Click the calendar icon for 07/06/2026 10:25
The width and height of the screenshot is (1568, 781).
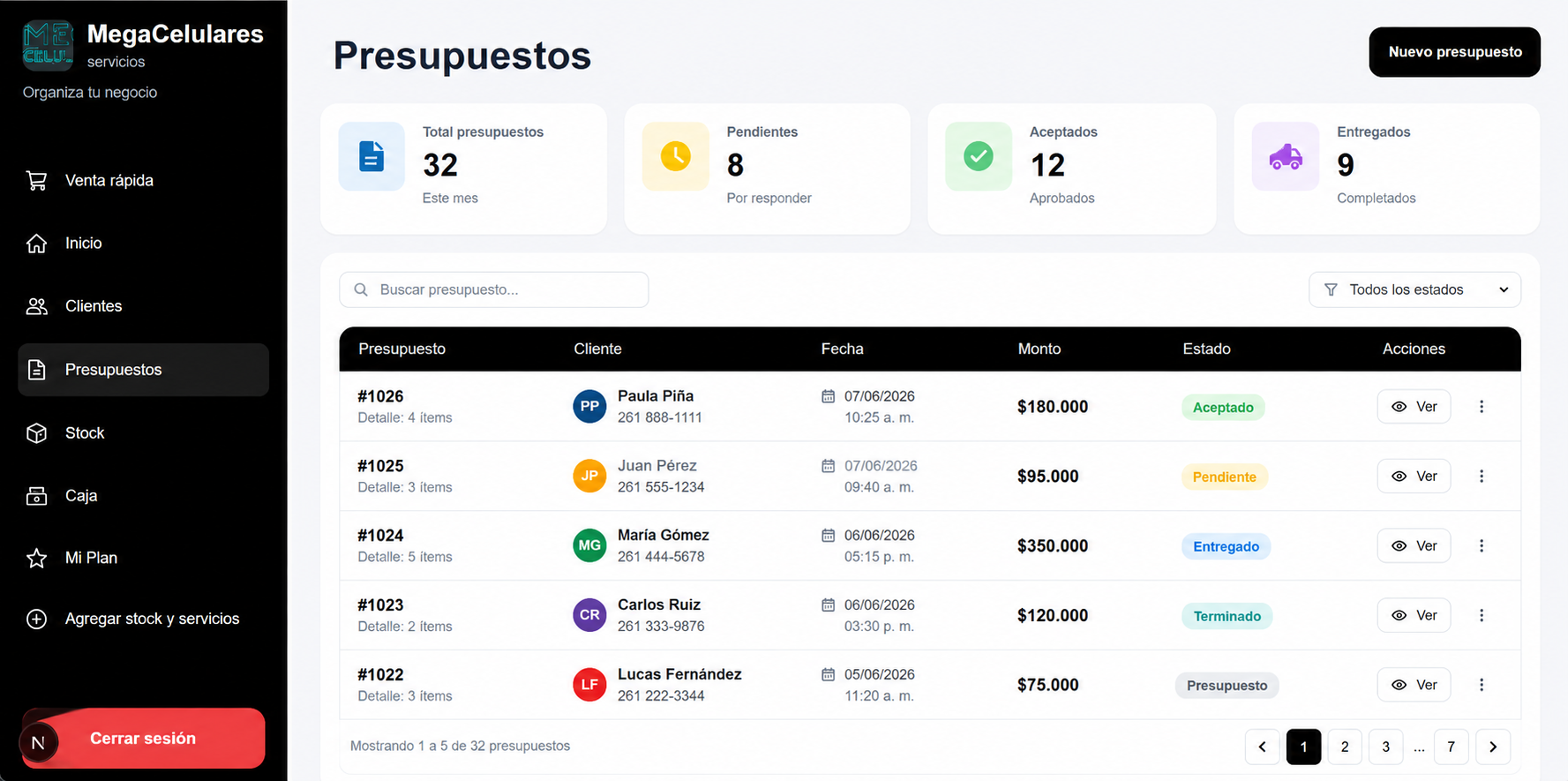(828, 396)
